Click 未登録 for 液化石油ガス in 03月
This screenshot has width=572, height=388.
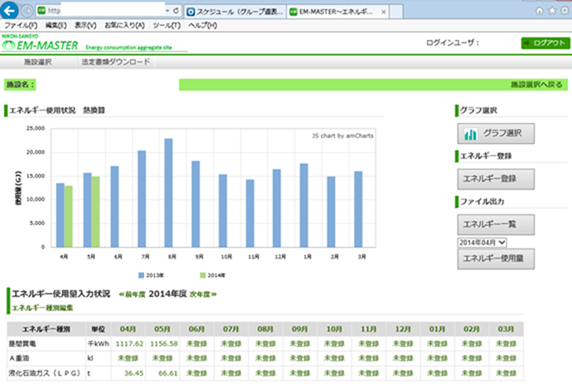tap(506, 373)
